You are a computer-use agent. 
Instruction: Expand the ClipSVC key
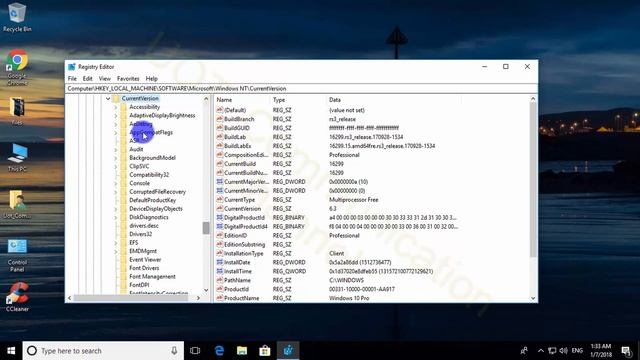tap(116, 167)
